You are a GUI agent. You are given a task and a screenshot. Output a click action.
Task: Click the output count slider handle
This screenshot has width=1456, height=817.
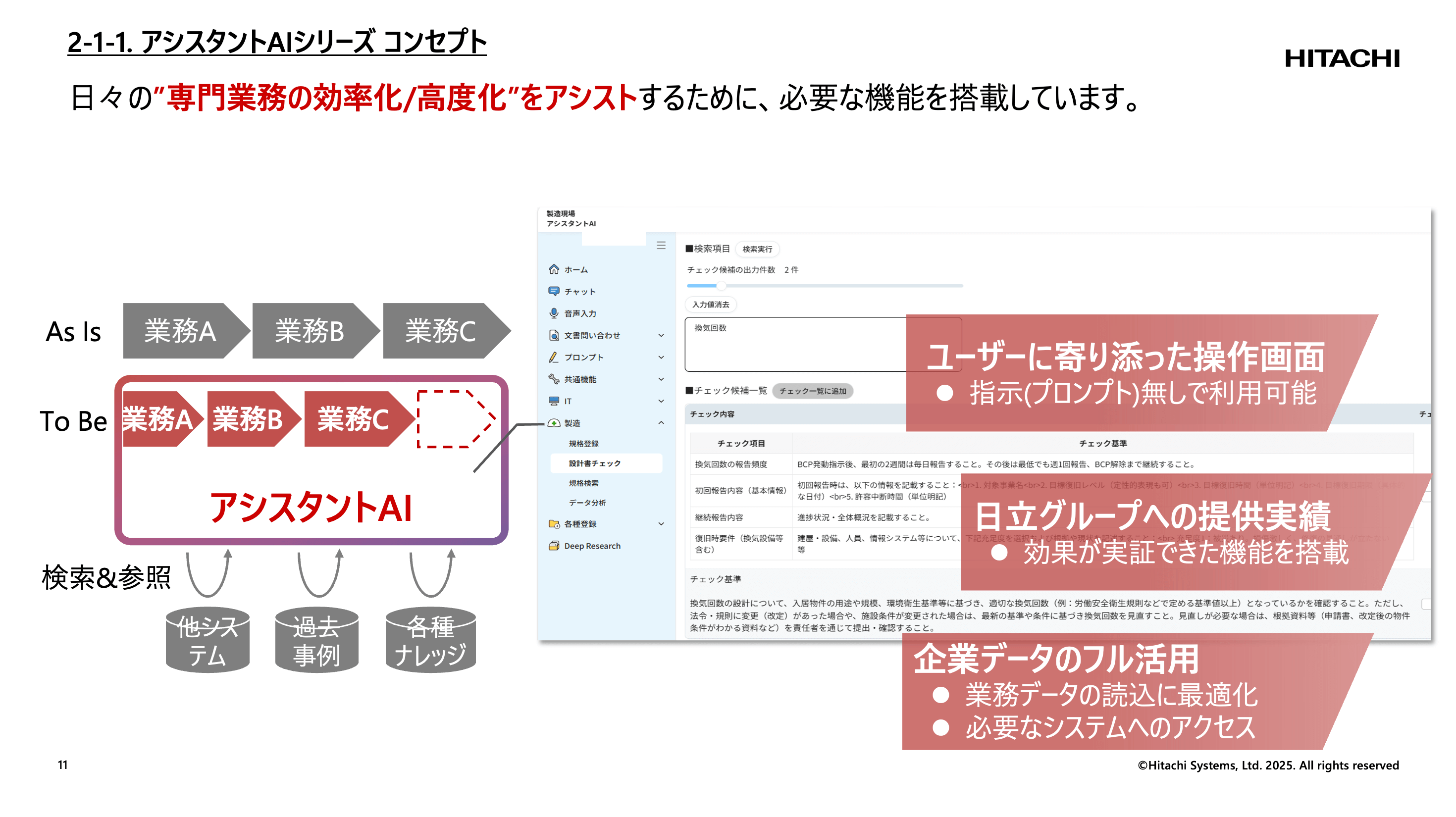click(x=721, y=286)
